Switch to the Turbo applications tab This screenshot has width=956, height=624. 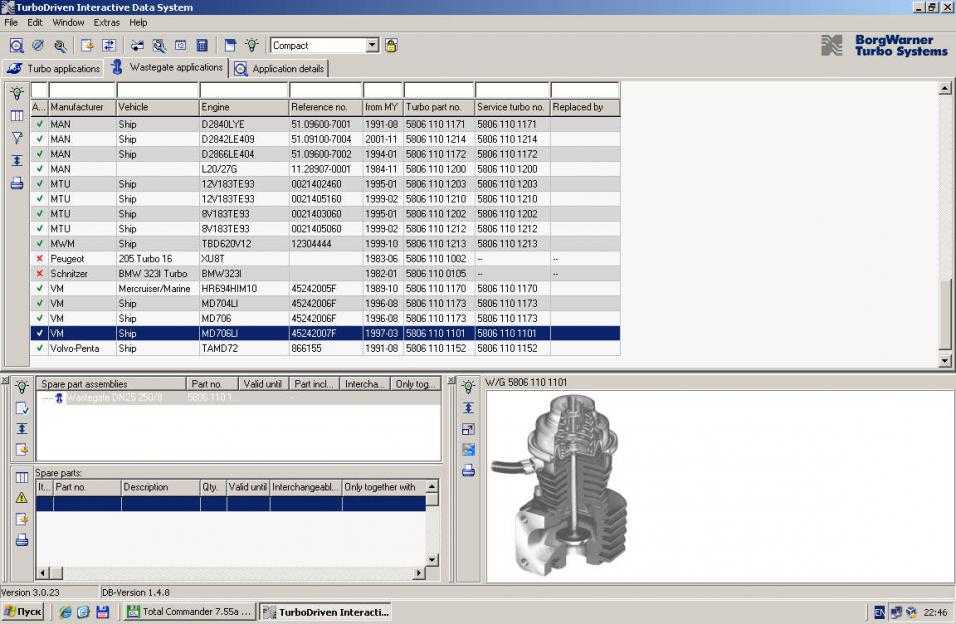[x=54, y=68]
